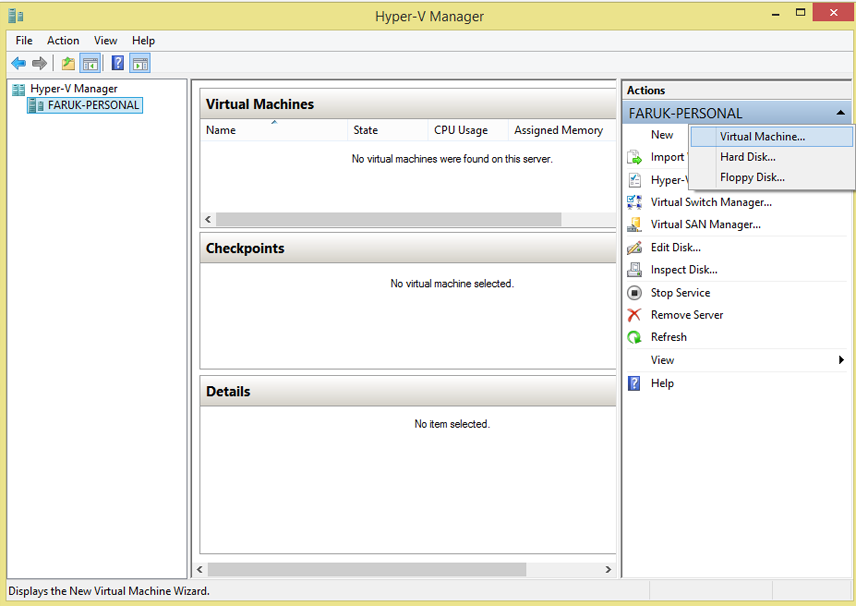The width and height of the screenshot is (856, 606).
Task: Open Virtual SAN Manager...
Action: pos(705,224)
